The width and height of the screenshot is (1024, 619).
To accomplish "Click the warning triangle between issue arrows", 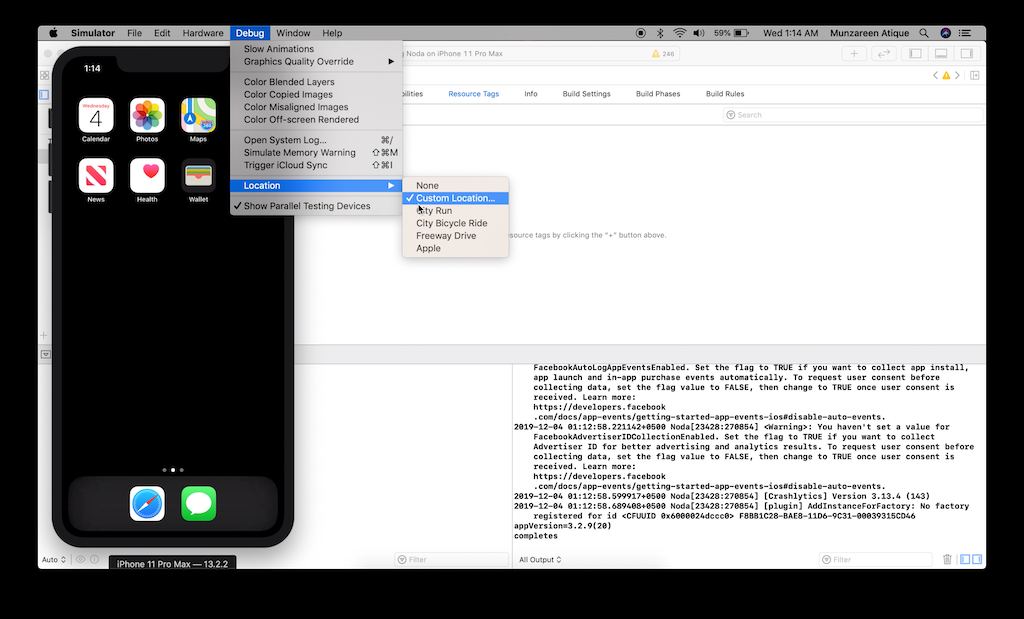I will tap(946, 75).
